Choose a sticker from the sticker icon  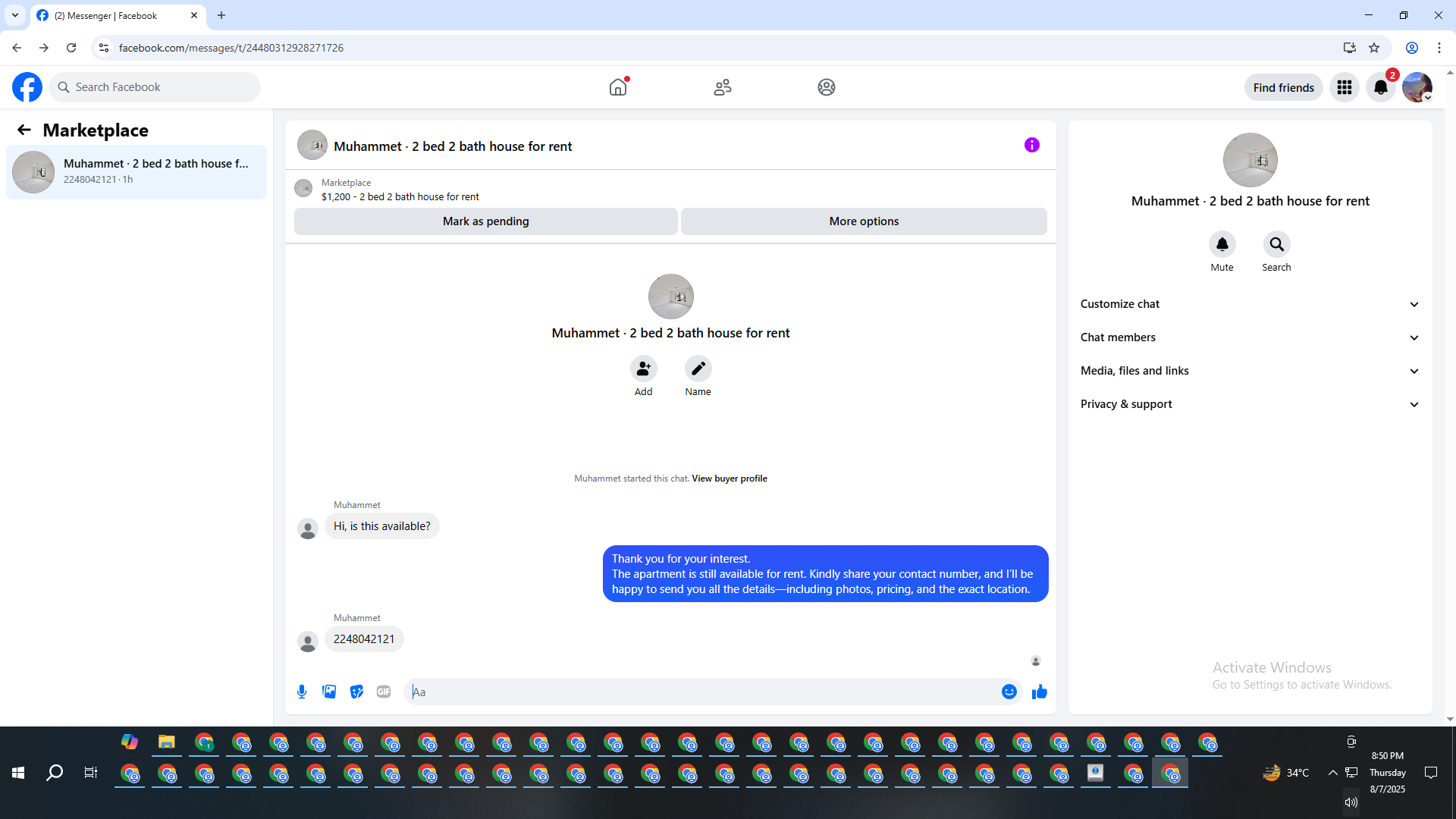(356, 692)
